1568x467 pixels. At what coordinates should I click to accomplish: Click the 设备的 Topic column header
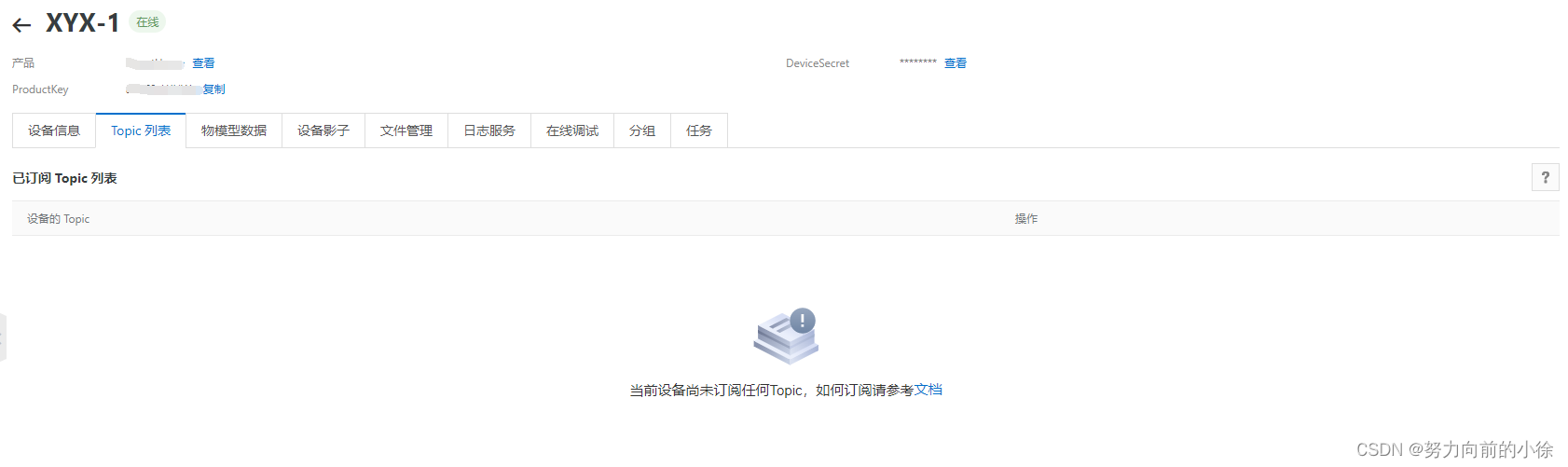[x=59, y=219]
